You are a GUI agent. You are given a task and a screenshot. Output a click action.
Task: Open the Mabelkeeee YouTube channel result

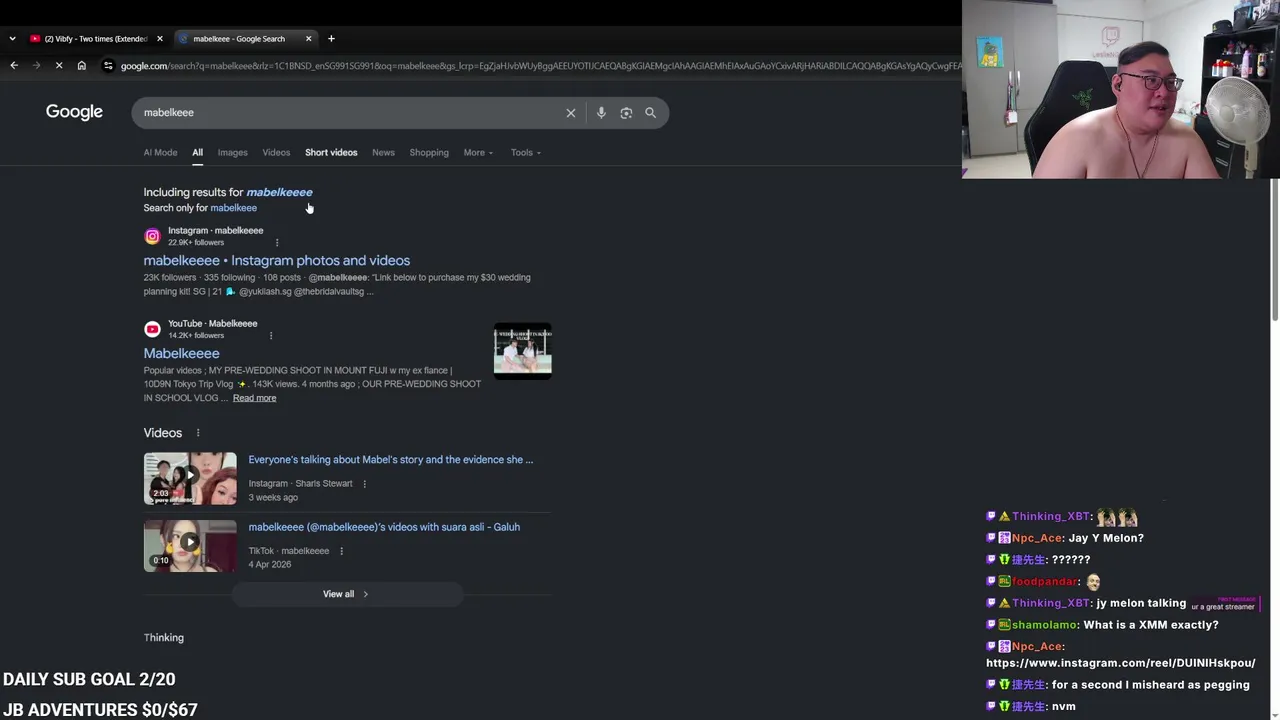pos(181,353)
